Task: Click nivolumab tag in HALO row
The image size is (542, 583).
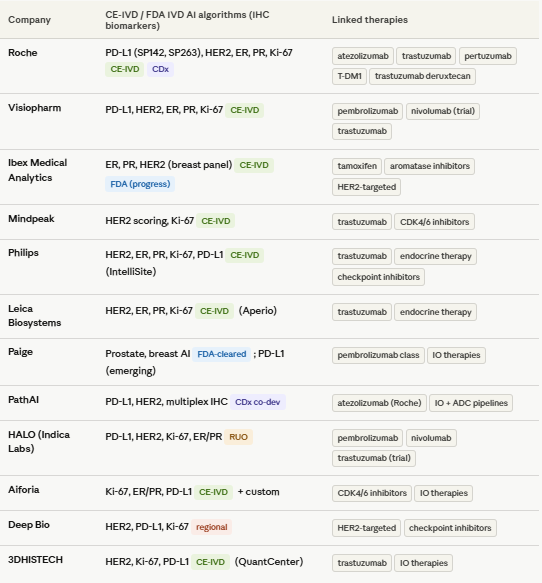Action: tap(431, 438)
